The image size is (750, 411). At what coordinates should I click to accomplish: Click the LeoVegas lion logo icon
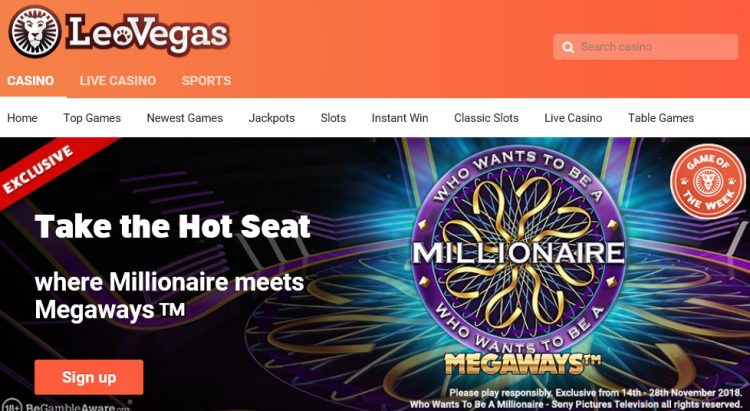pos(35,32)
